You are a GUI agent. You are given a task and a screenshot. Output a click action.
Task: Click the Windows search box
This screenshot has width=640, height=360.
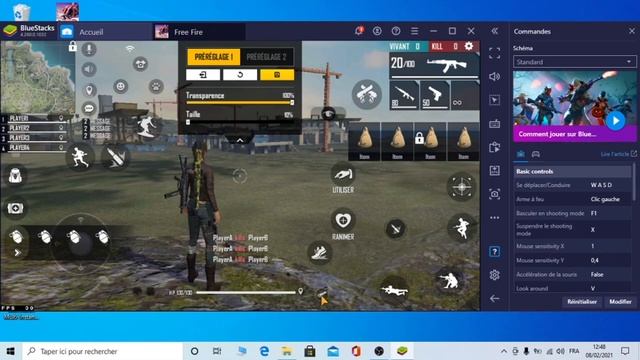[x=102, y=351]
